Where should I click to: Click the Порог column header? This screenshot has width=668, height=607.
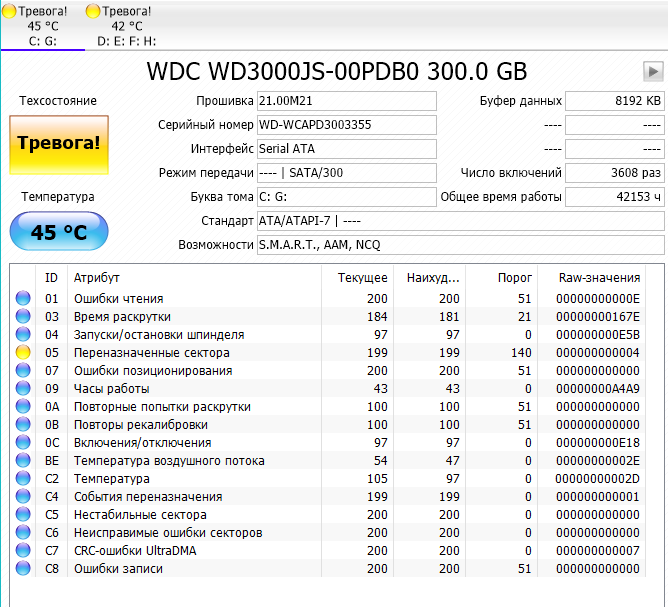(x=502, y=278)
